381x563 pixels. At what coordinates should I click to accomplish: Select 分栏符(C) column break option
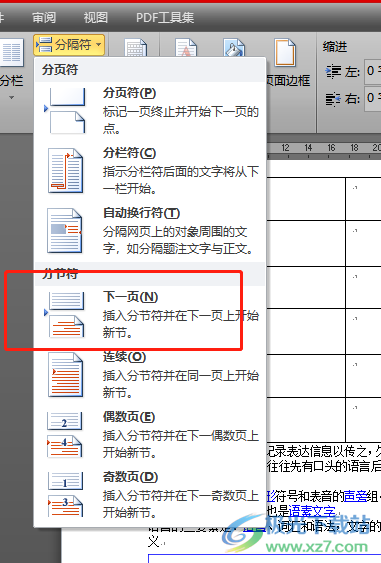(x=150, y=171)
